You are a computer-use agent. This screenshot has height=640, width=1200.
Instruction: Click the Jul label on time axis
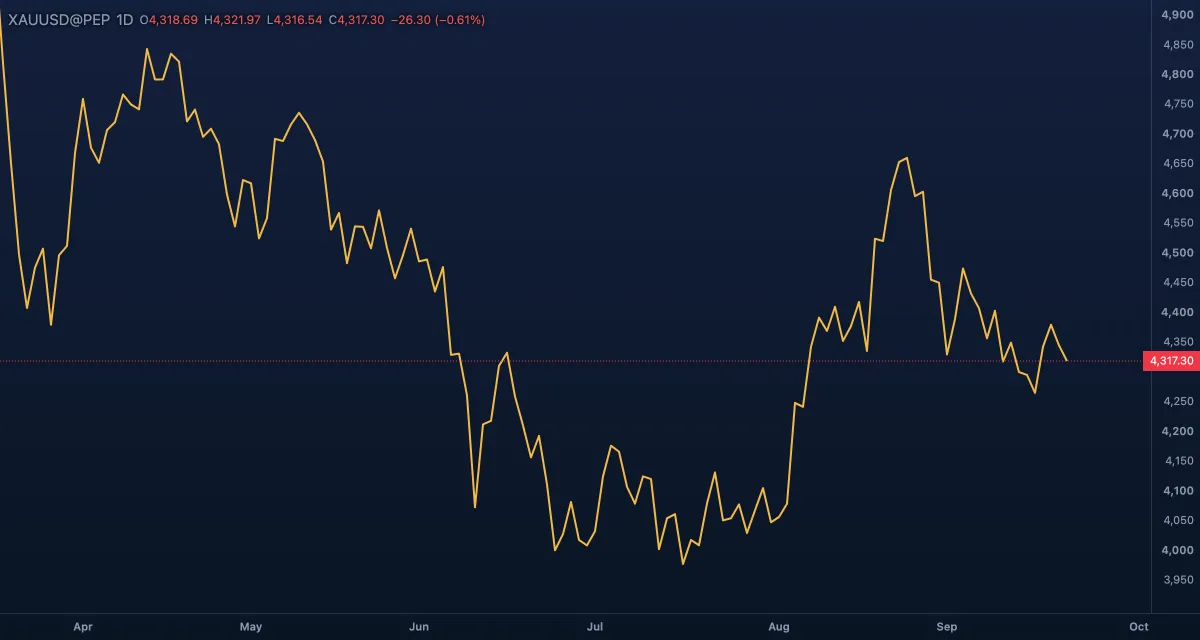(595, 627)
